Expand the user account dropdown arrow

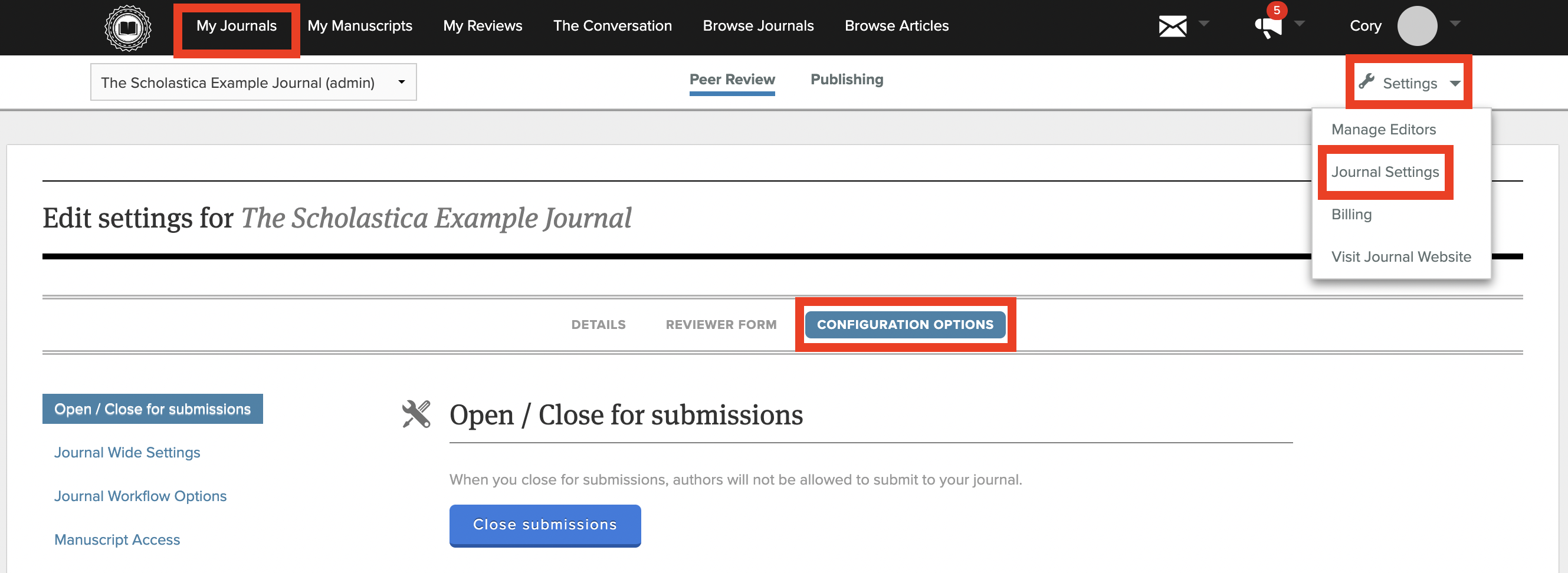pyautogui.click(x=1455, y=24)
